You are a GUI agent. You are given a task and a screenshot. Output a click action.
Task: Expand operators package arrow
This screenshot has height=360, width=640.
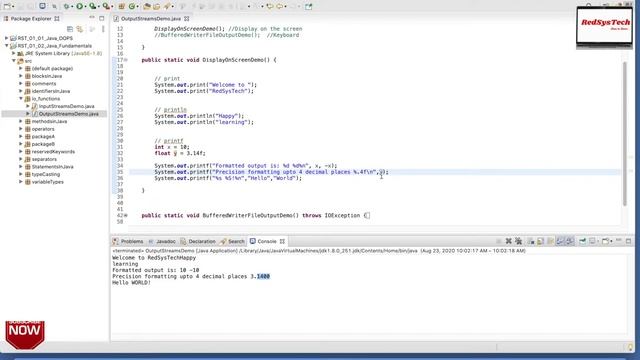point(21,129)
